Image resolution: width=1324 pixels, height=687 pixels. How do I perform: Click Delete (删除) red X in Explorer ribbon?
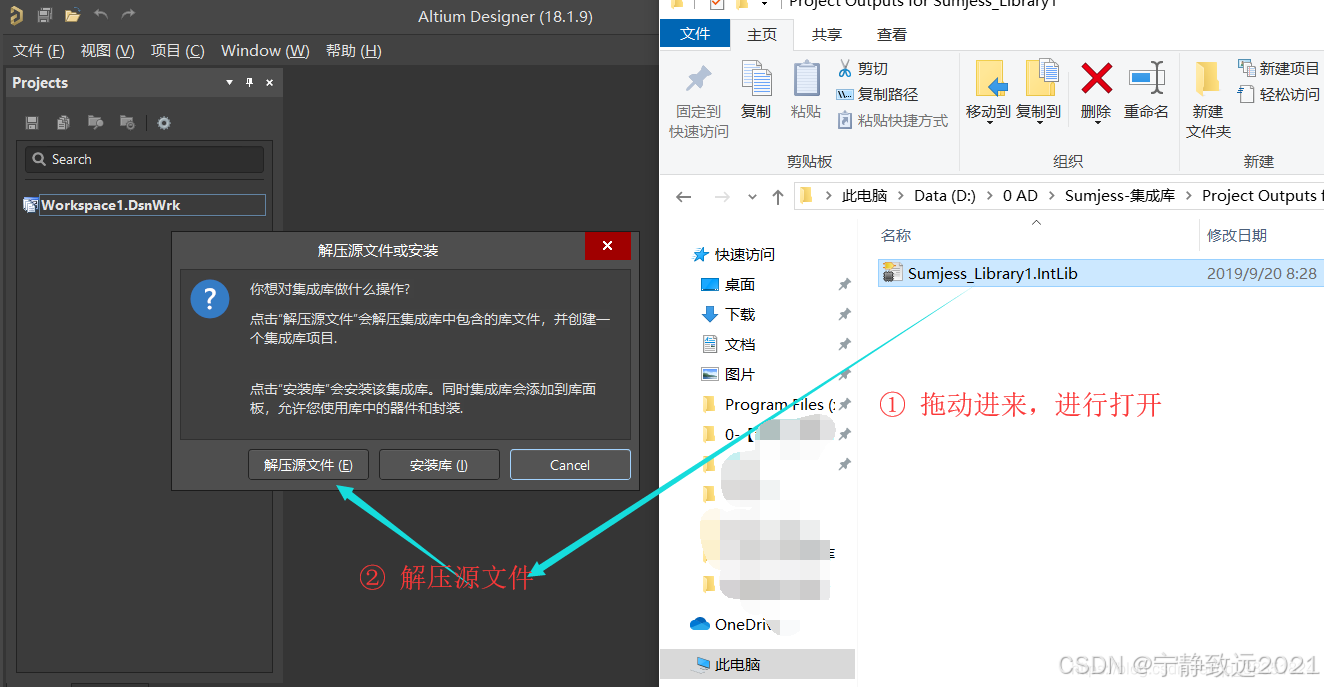coord(1096,90)
